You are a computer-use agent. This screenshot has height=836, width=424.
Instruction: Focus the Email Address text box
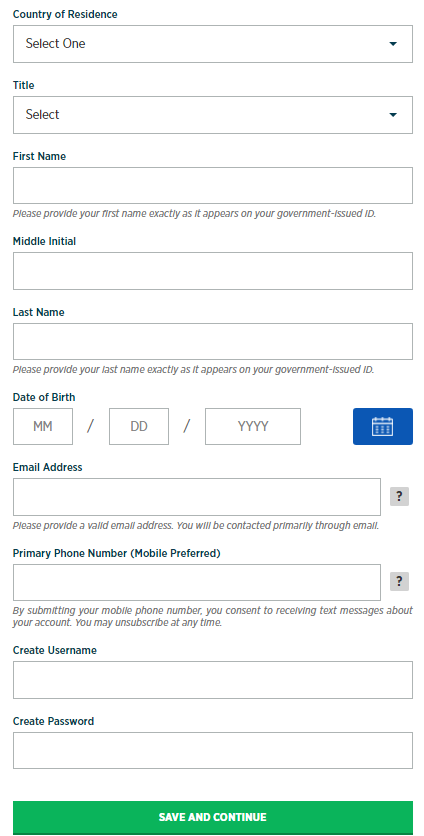197,497
